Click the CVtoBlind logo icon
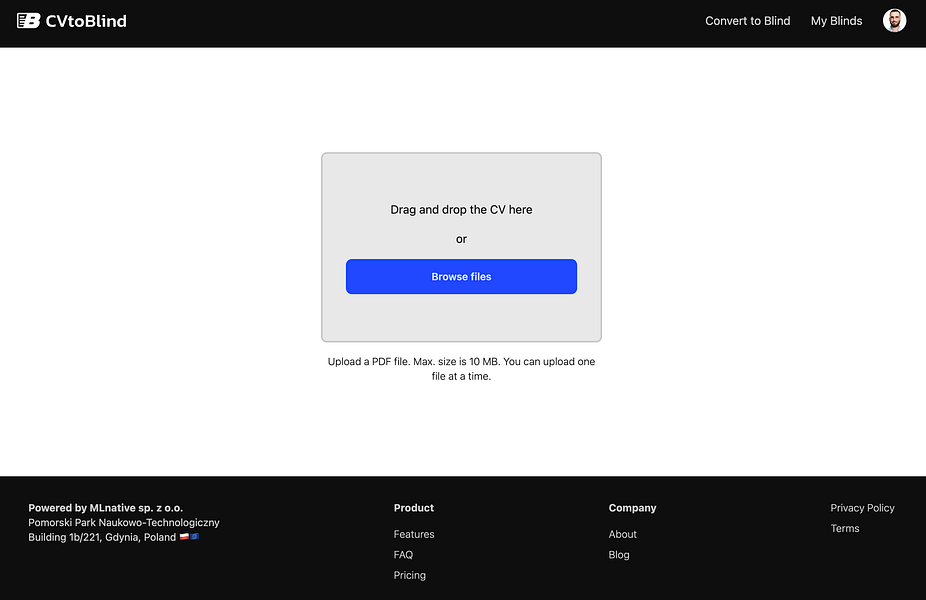926x600 pixels. pyautogui.click(x=28, y=20)
